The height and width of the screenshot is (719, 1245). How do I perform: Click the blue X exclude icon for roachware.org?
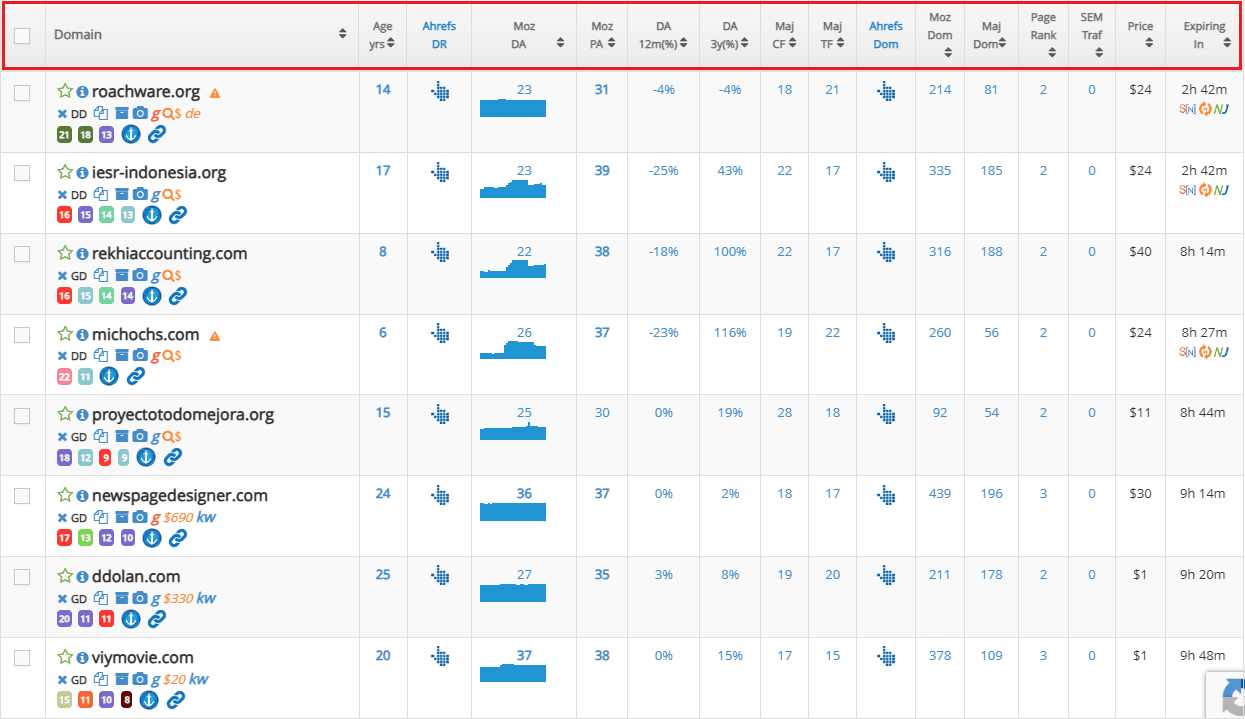tap(62, 113)
